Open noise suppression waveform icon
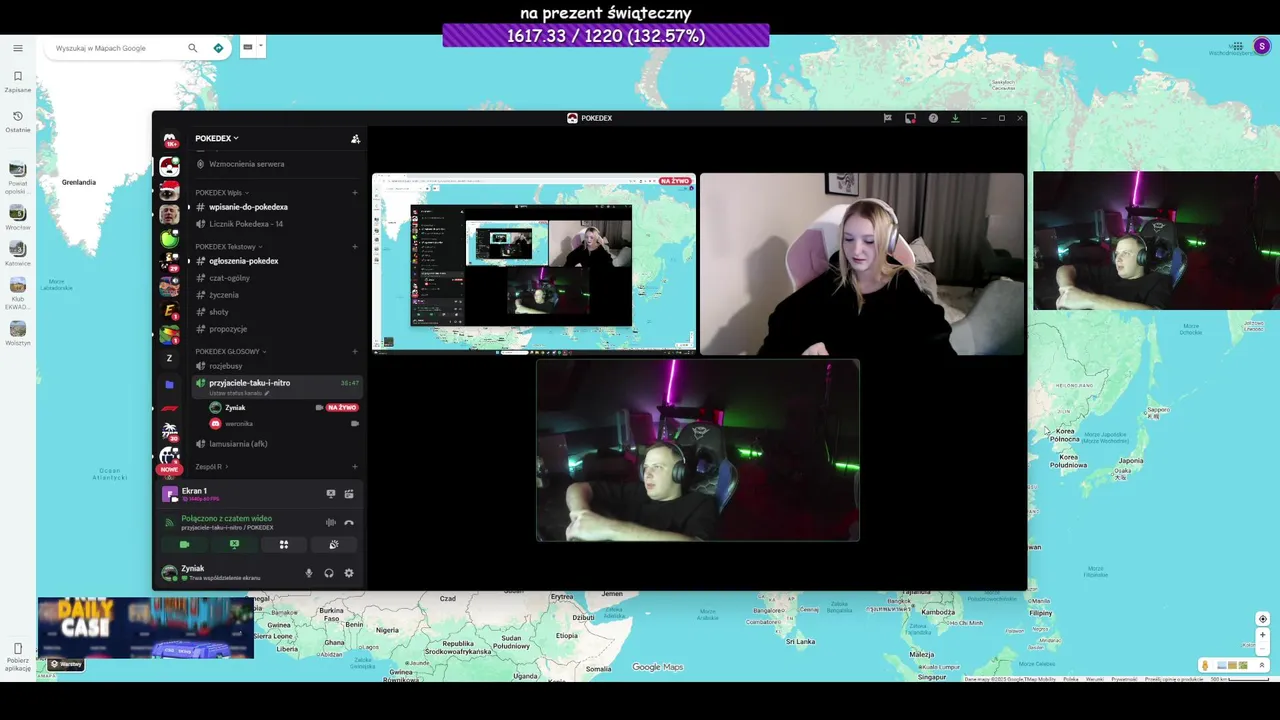 tap(331, 522)
